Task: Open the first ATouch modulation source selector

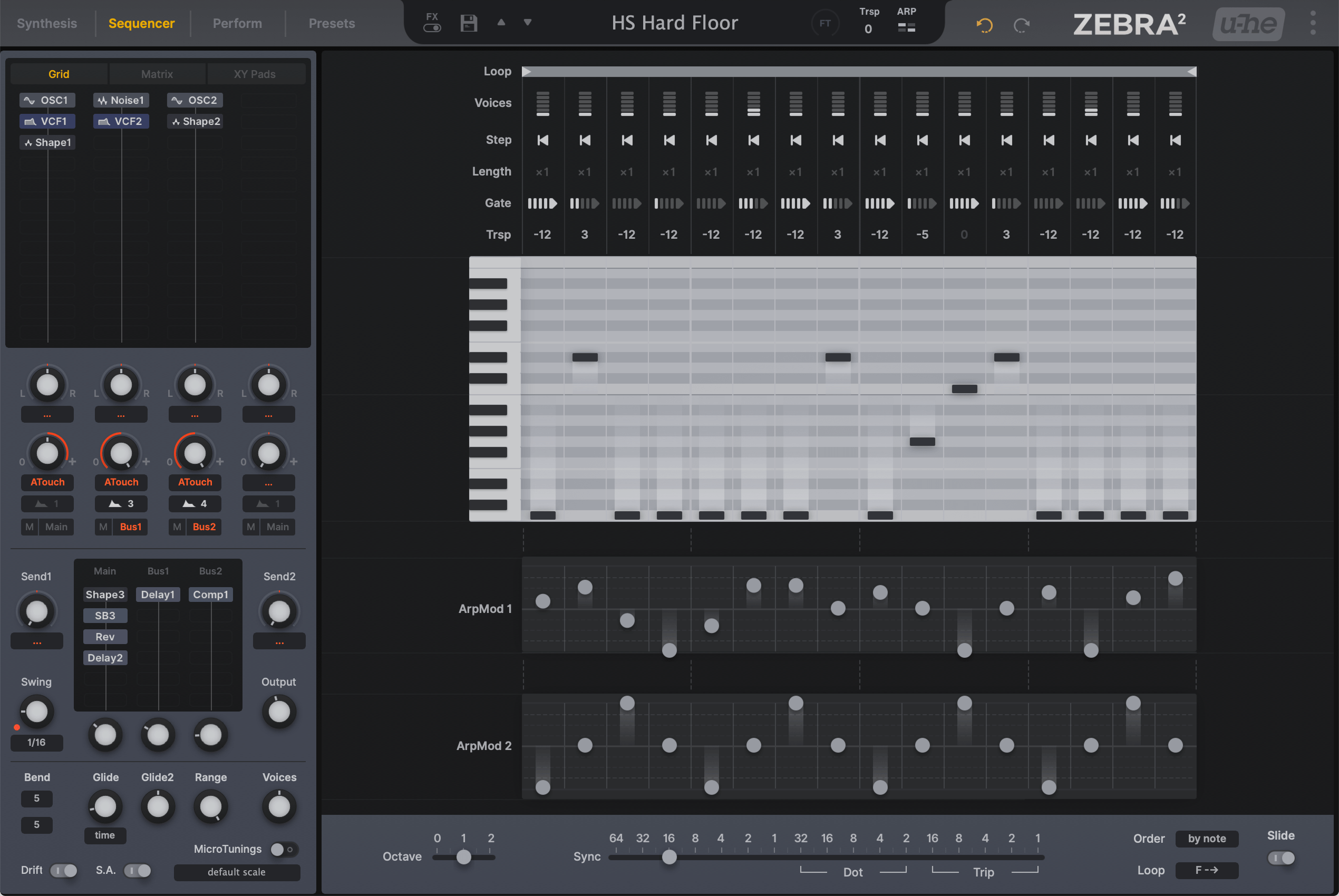Action: [x=47, y=482]
